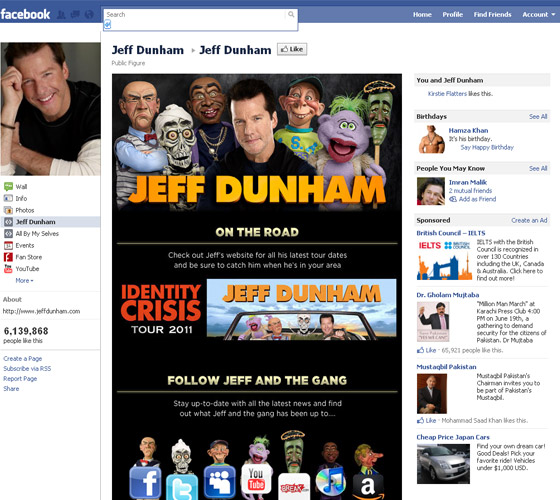Screen dimensions: 560x500
Task: Click the Info sidebar icon
Action: 8,198
